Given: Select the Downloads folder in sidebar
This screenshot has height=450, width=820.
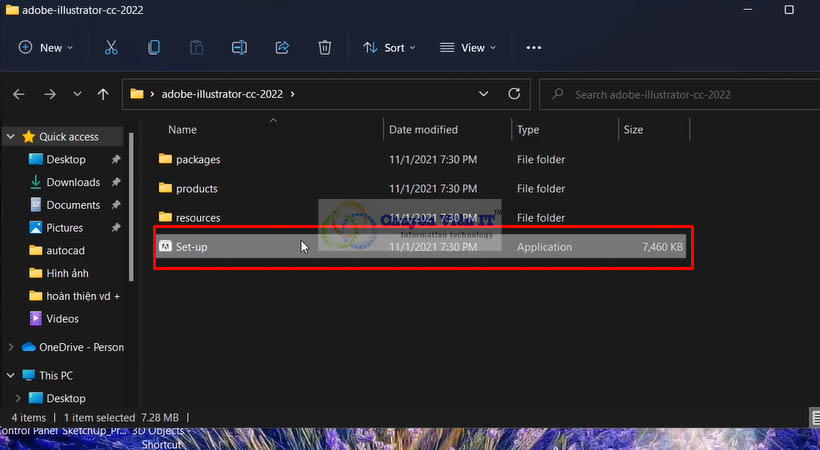Looking at the screenshot, I should click(73, 182).
